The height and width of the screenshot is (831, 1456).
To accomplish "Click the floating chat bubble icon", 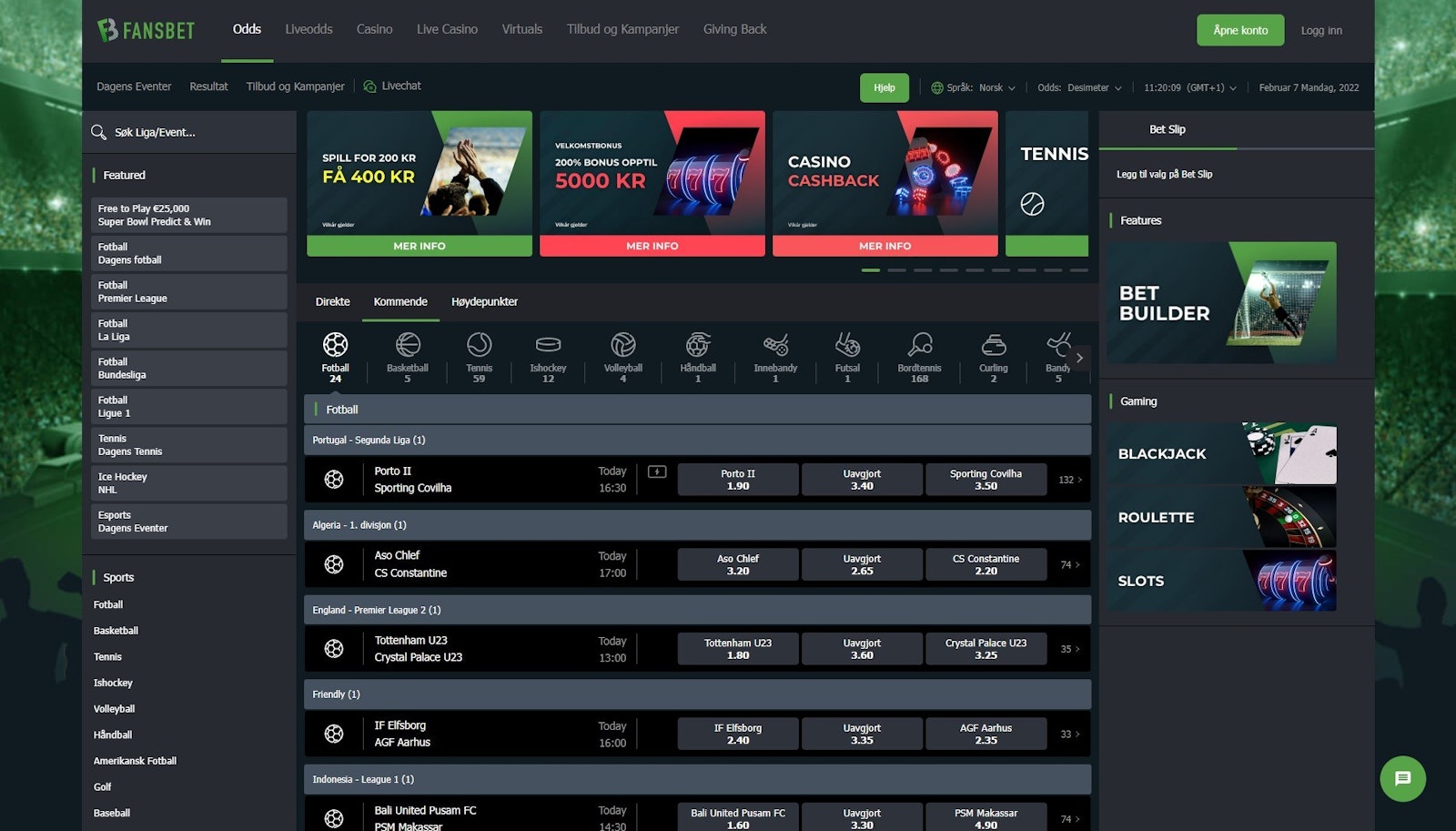I will pos(1402,778).
